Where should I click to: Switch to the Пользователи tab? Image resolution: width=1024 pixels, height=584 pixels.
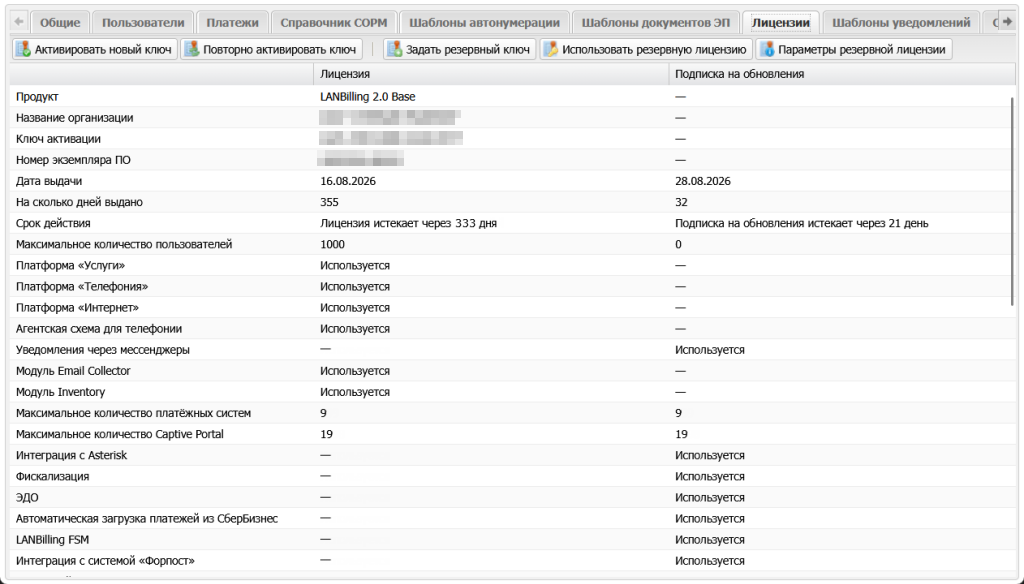pos(143,22)
